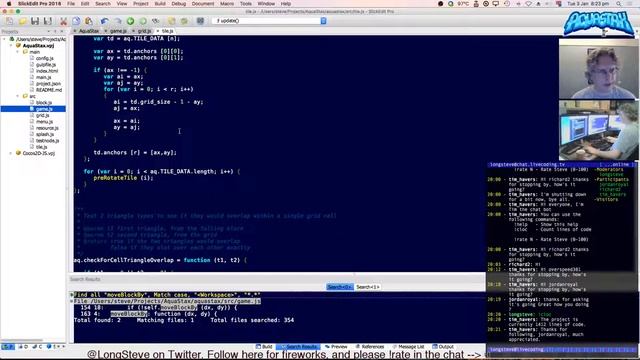640x360 pixels.
Task: Click the first yellow toolbar icon
Action: click(171, 21)
